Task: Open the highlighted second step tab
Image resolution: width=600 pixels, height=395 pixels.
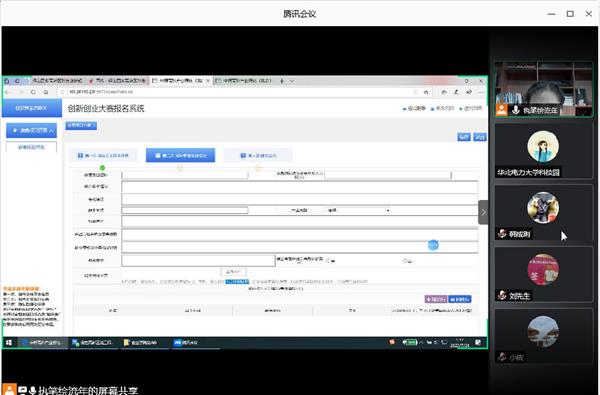Action: [x=180, y=155]
